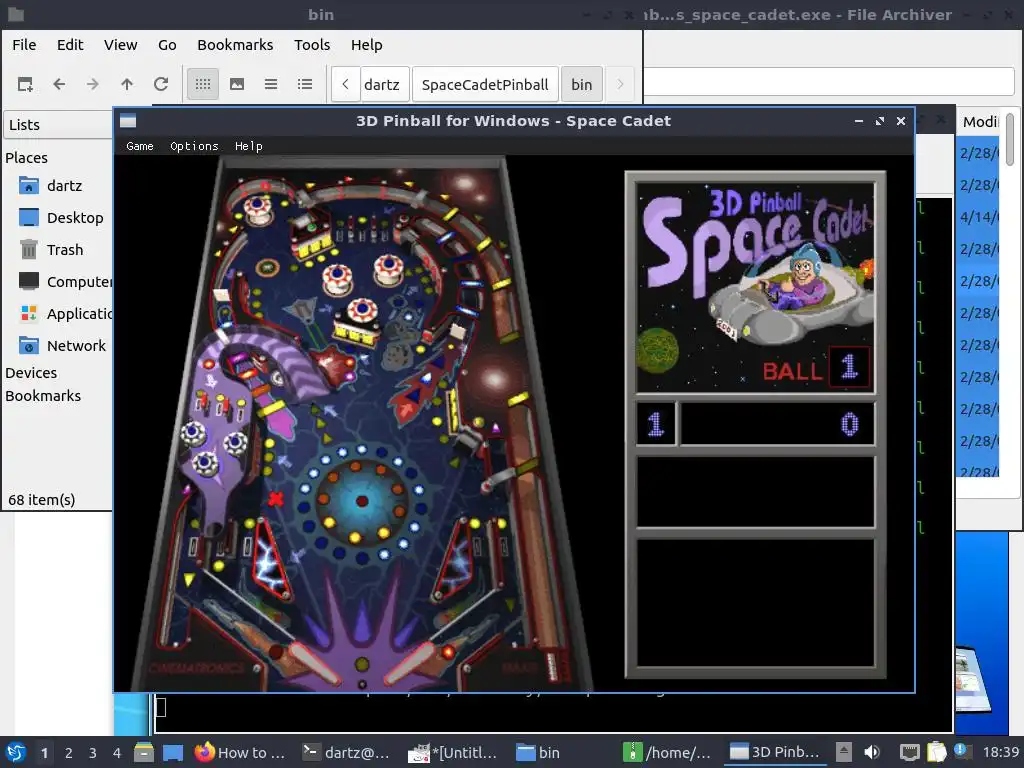Switch to the *Untitled editor taskbar entry
Screen dimensions: 1024x768
[453, 752]
